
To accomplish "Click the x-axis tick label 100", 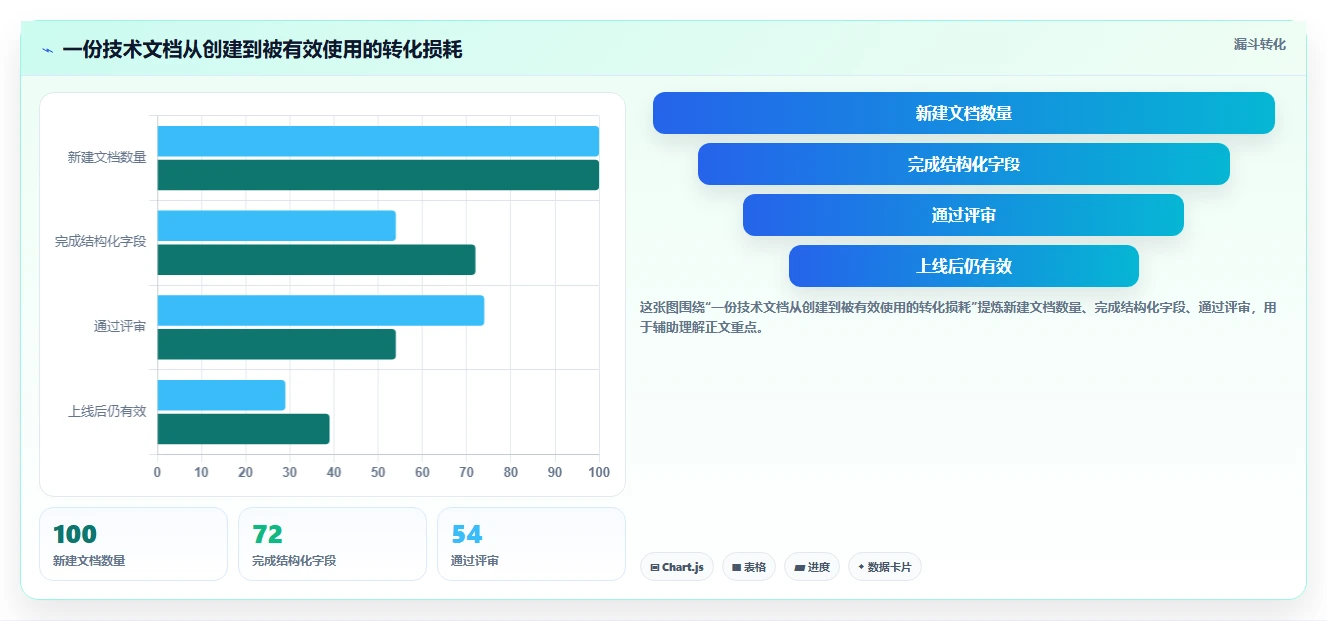I will click(x=599, y=473).
